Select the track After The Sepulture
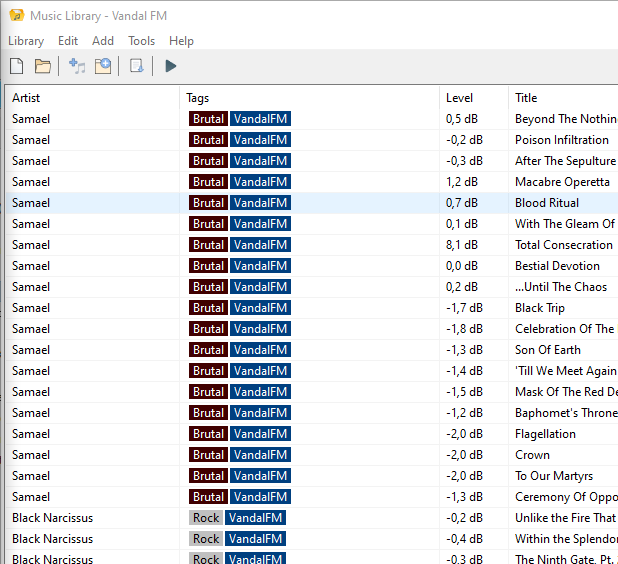Screen dimensions: 618x564 pyautogui.click(x=566, y=161)
